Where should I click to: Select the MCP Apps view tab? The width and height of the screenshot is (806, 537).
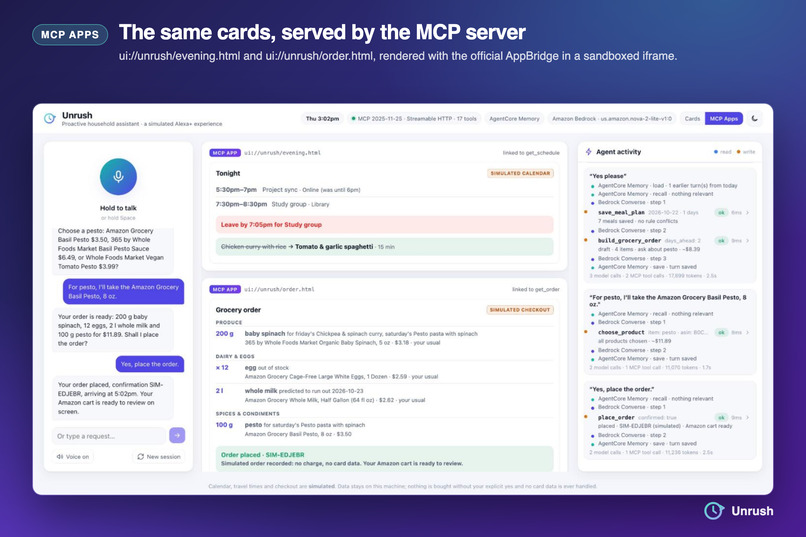pyautogui.click(x=724, y=119)
